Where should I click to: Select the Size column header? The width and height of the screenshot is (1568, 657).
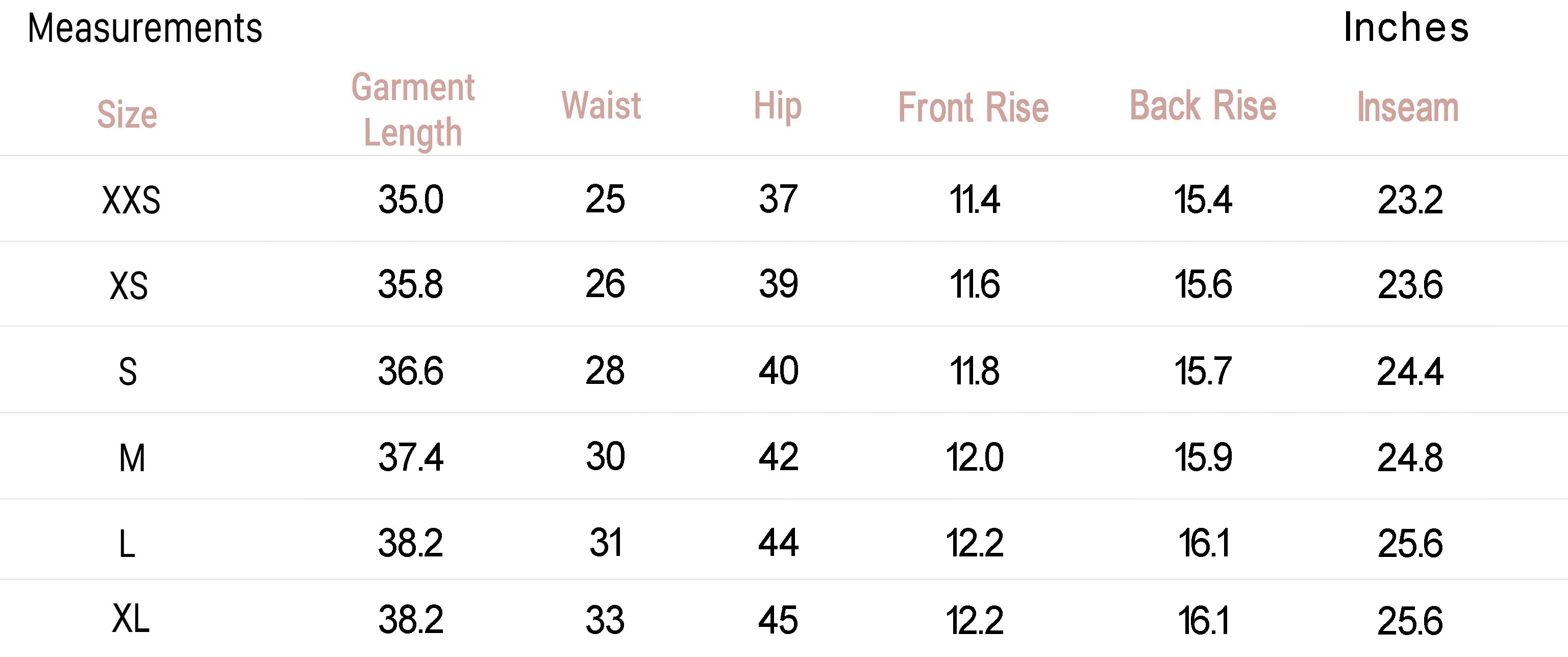pyautogui.click(x=127, y=114)
